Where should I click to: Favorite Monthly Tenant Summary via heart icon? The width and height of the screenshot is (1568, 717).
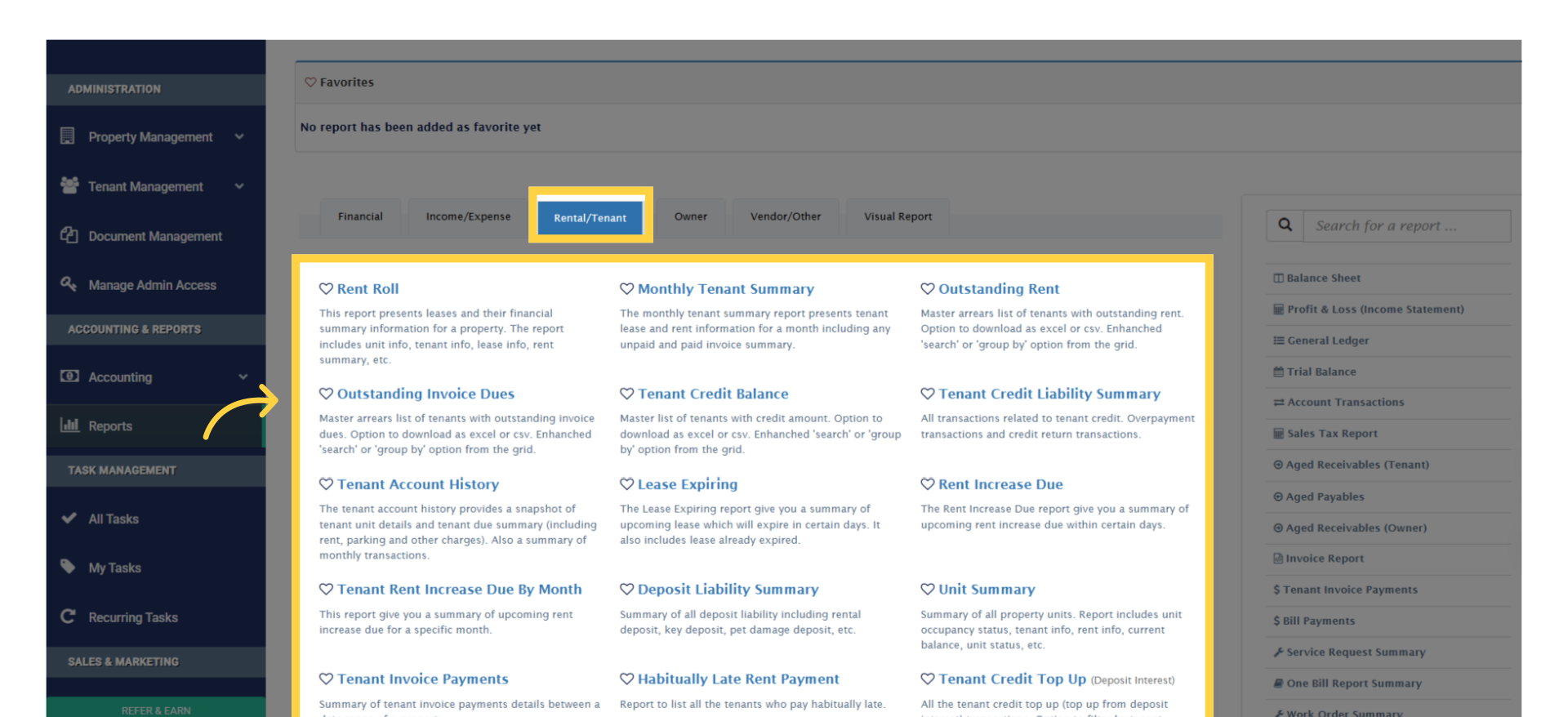pos(626,288)
